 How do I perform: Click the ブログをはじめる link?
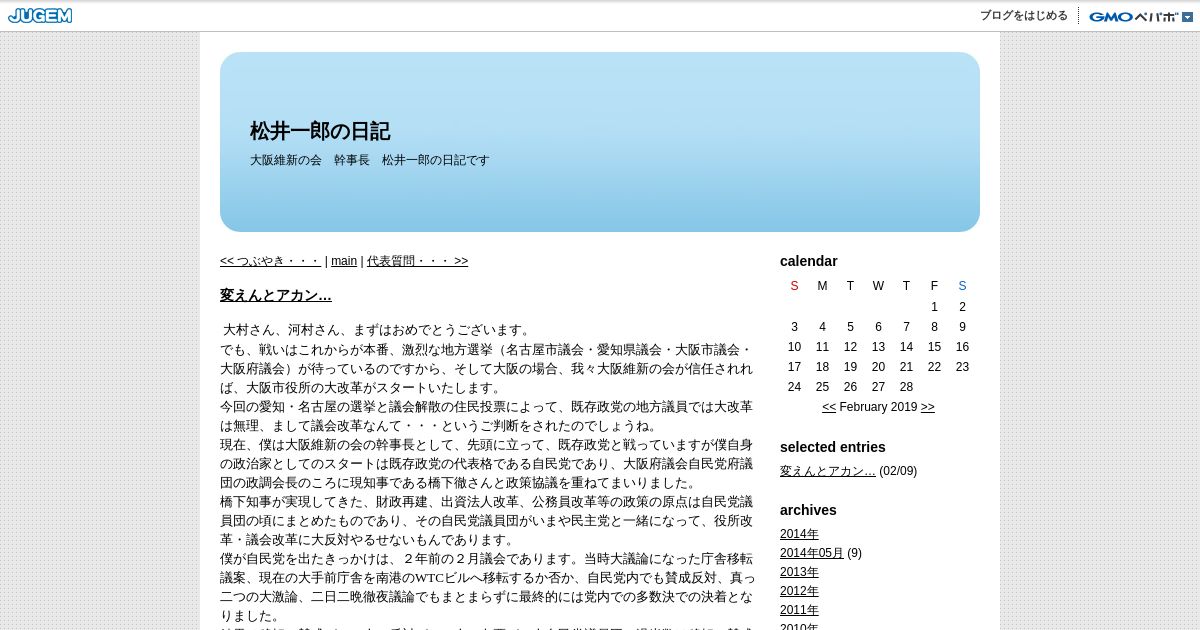[1024, 16]
